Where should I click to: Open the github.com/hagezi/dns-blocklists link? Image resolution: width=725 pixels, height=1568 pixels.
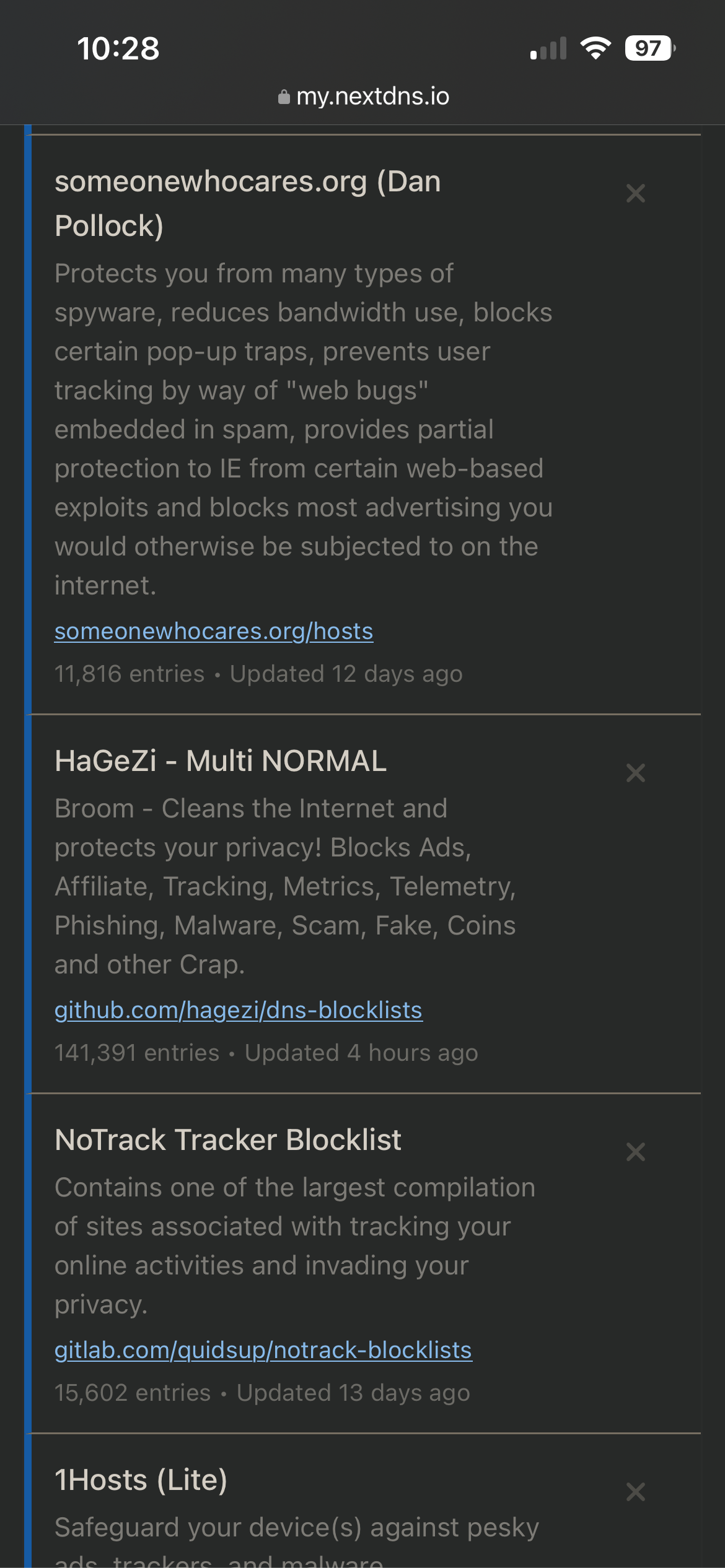tap(239, 1010)
